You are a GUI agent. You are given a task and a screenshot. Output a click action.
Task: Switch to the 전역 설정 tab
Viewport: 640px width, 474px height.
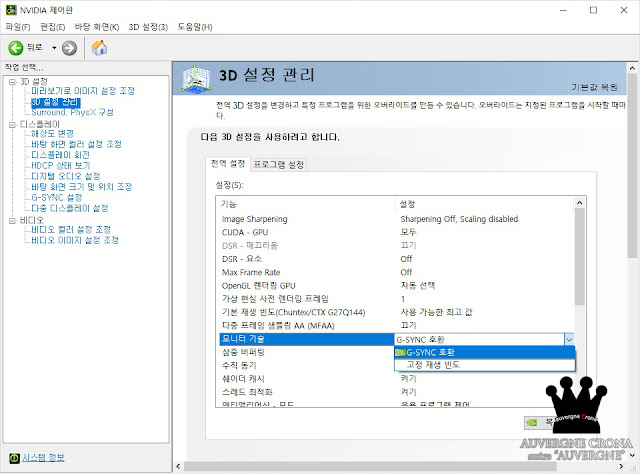[227, 164]
